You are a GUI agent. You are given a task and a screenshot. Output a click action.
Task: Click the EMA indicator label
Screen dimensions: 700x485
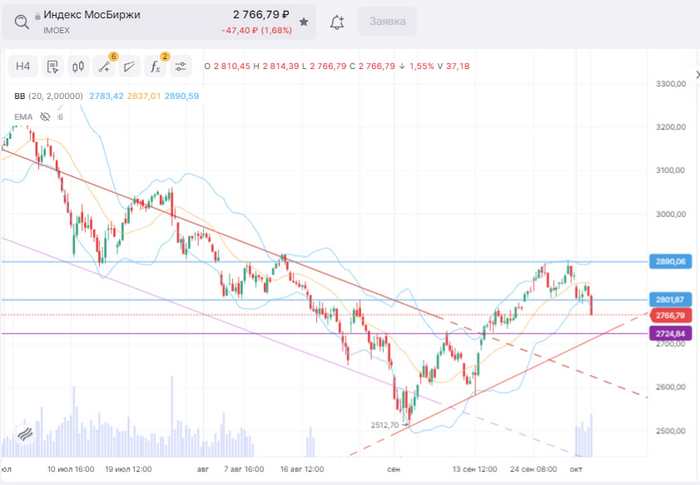click(23, 117)
